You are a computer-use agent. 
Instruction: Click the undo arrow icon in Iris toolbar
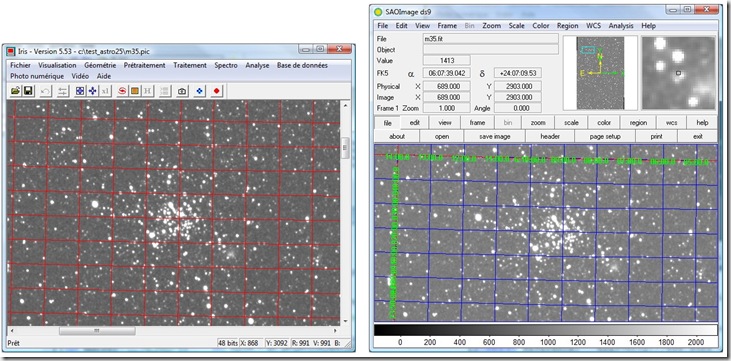tap(45, 91)
